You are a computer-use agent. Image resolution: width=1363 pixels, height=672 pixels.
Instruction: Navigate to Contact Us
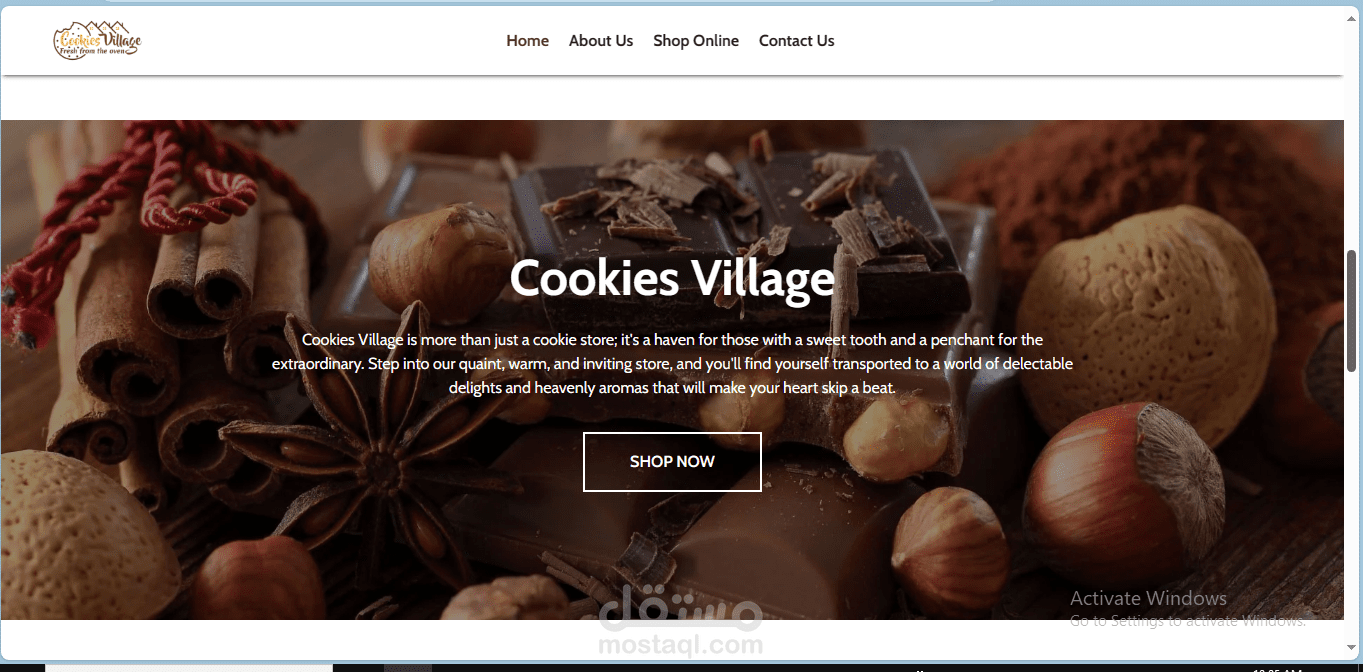[796, 41]
